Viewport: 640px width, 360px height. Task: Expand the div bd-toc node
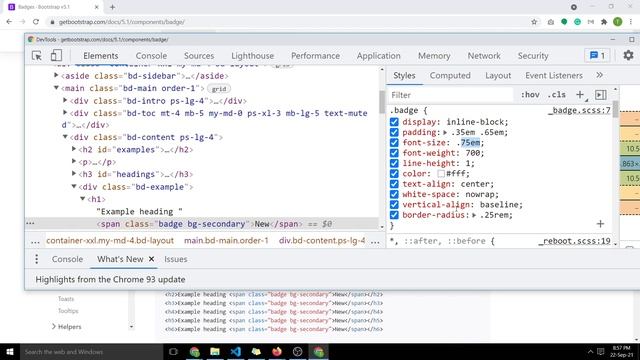[65, 112]
